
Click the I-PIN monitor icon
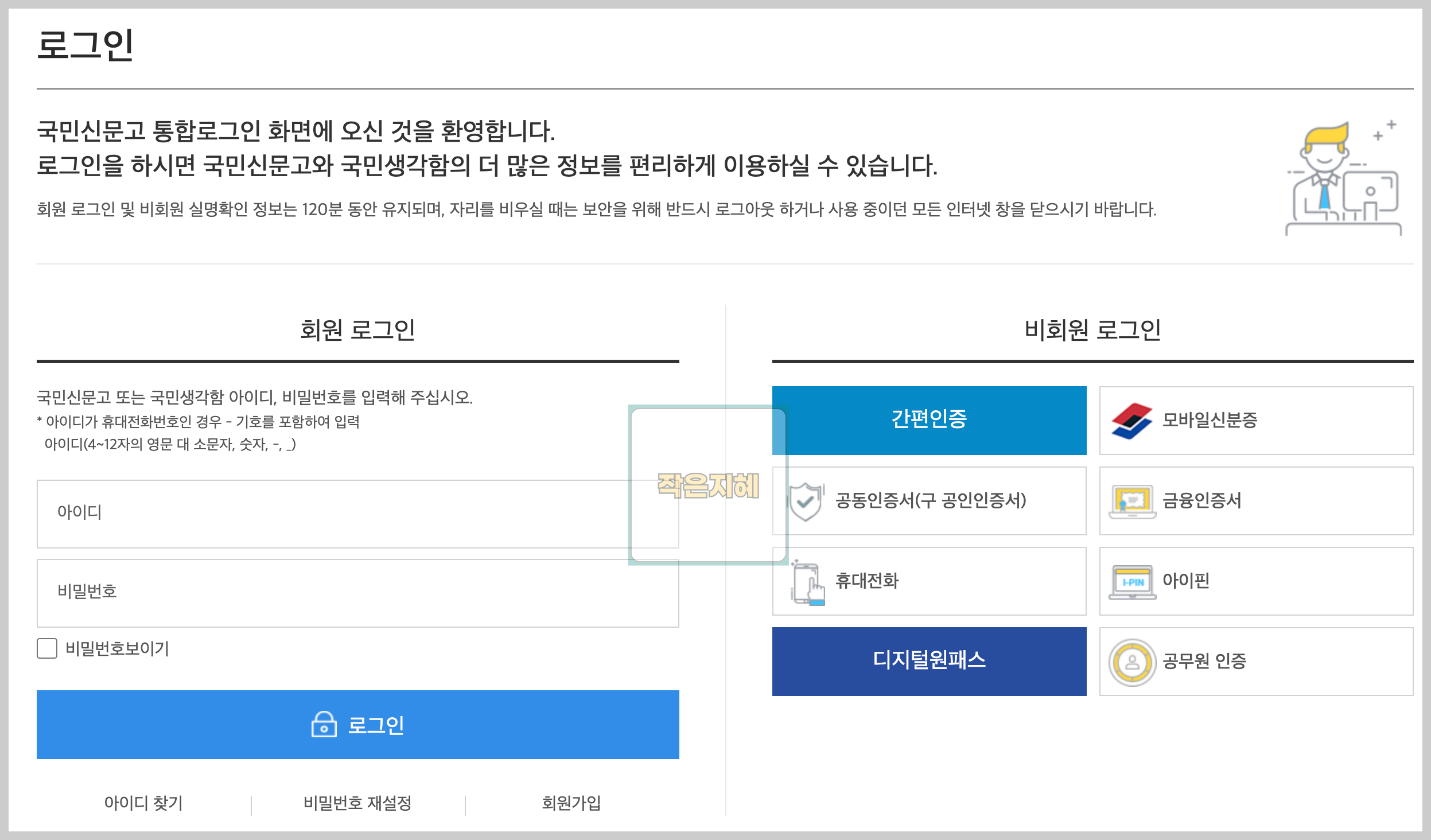click(x=1131, y=582)
